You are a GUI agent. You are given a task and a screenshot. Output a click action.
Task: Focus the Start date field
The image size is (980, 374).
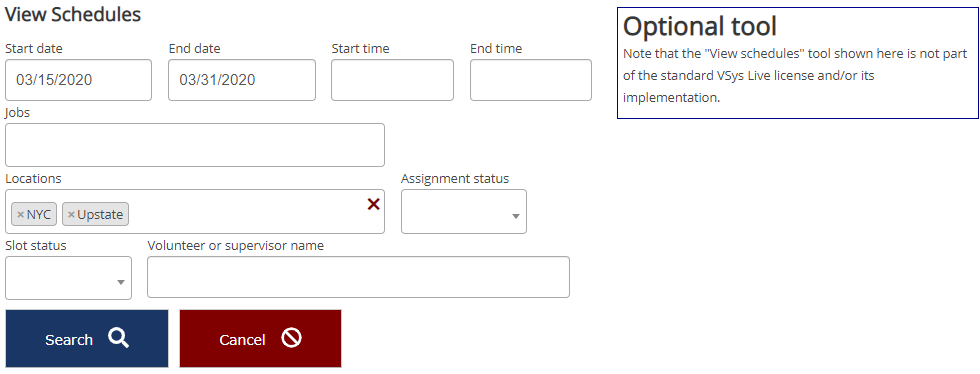(x=79, y=80)
